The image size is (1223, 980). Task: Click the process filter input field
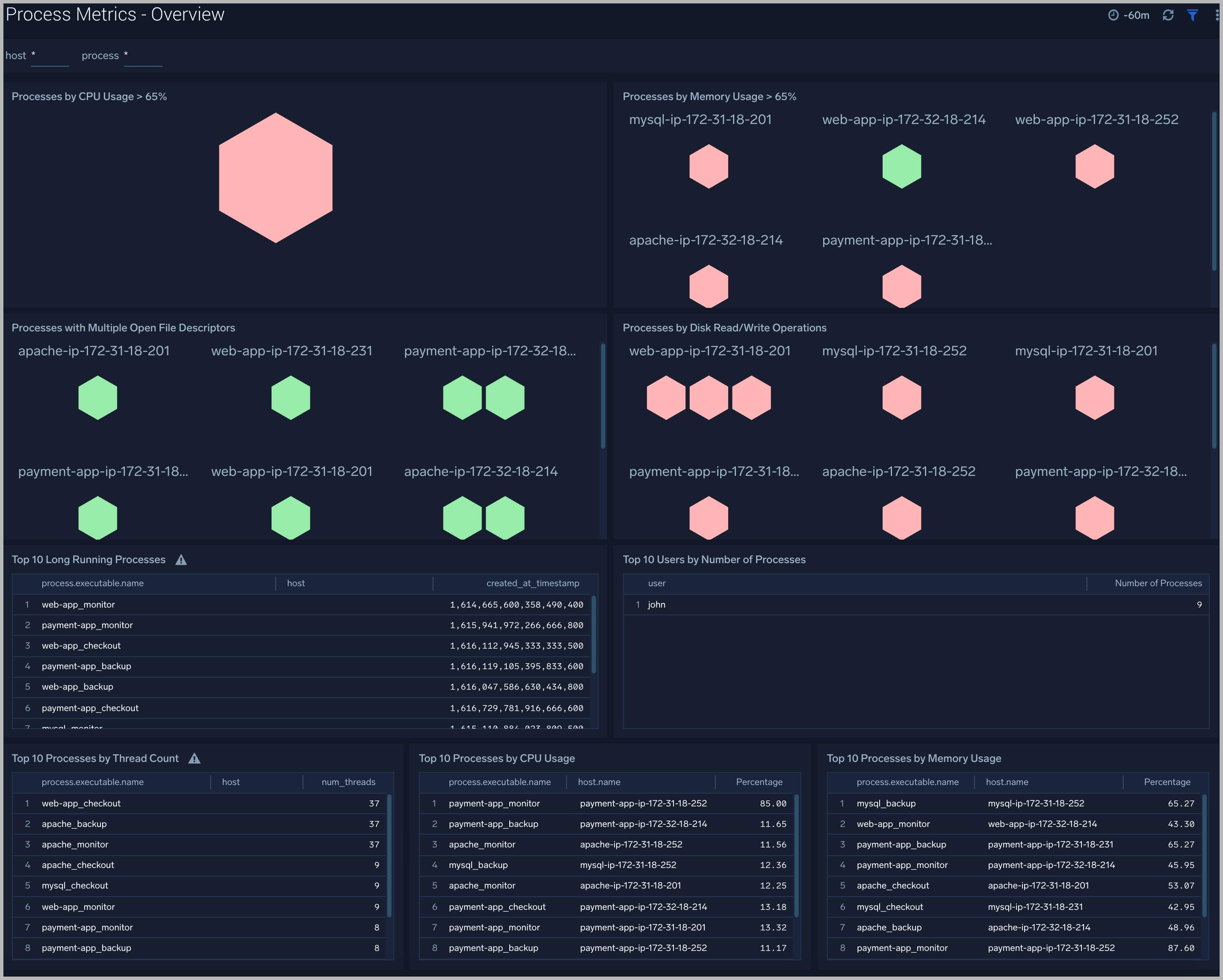pos(143,56)
